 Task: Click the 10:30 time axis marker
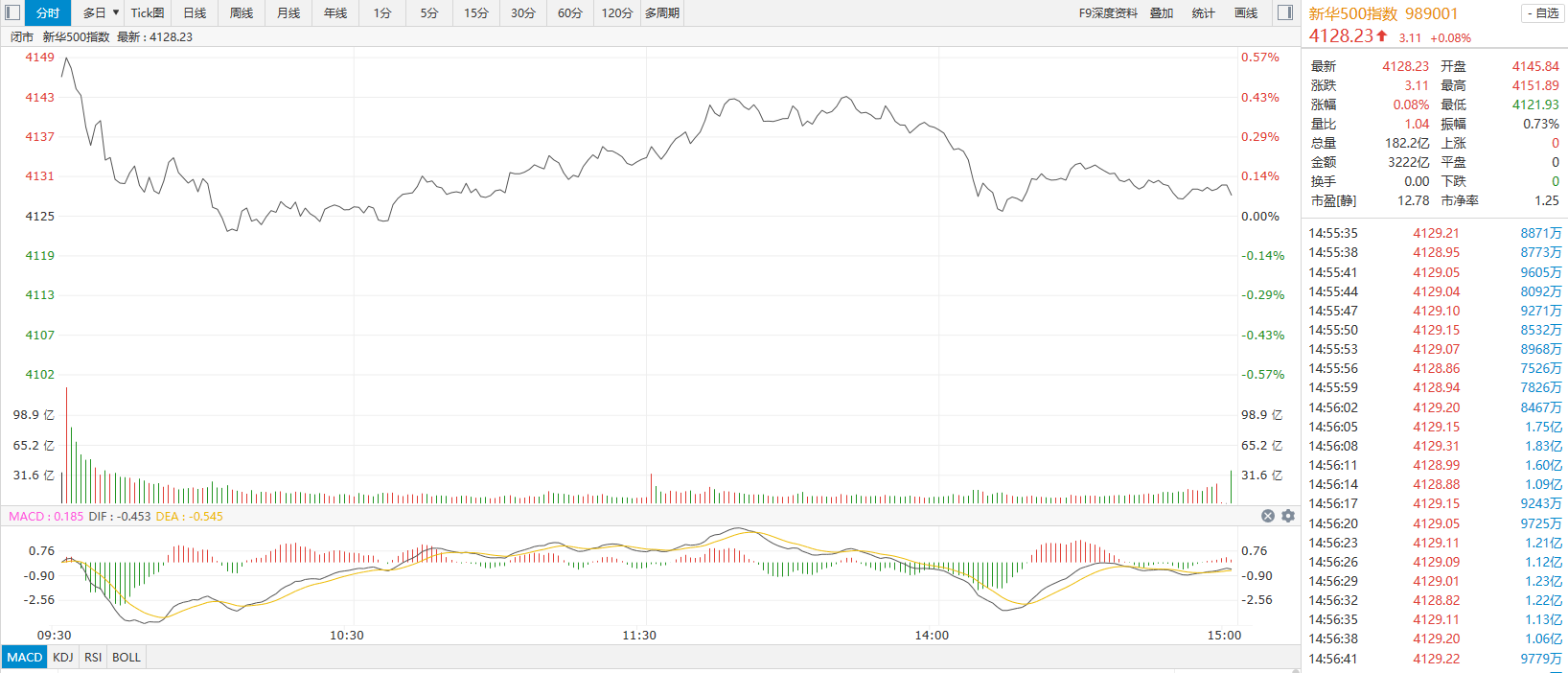(347, 635)
